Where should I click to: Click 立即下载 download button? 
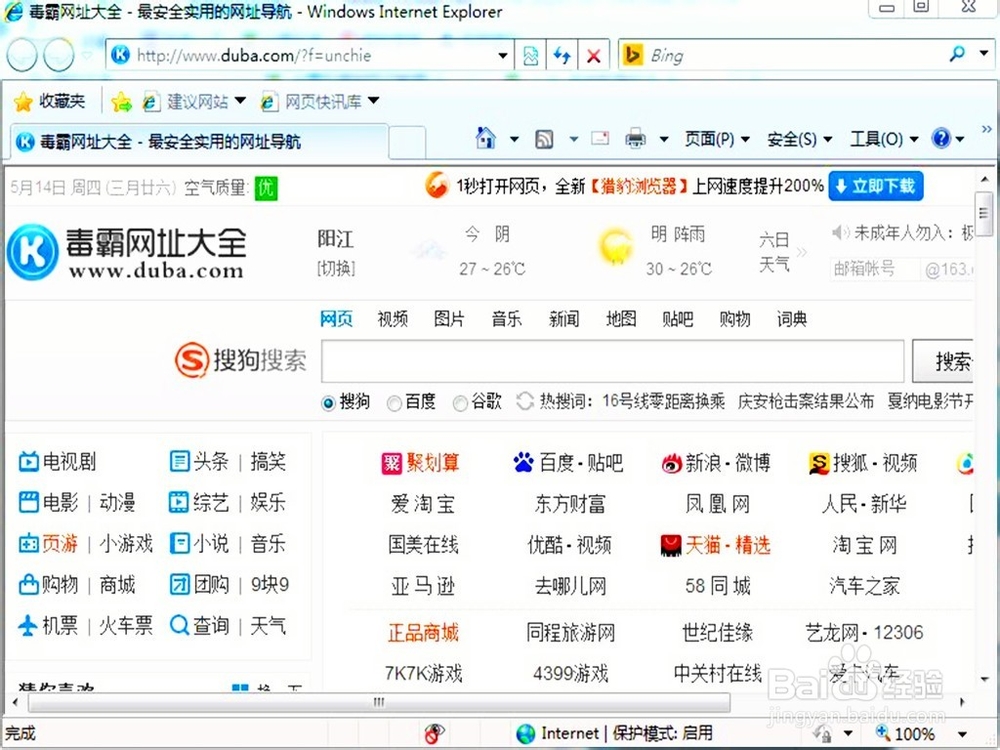pyautogui.click(x=876, y=186)
